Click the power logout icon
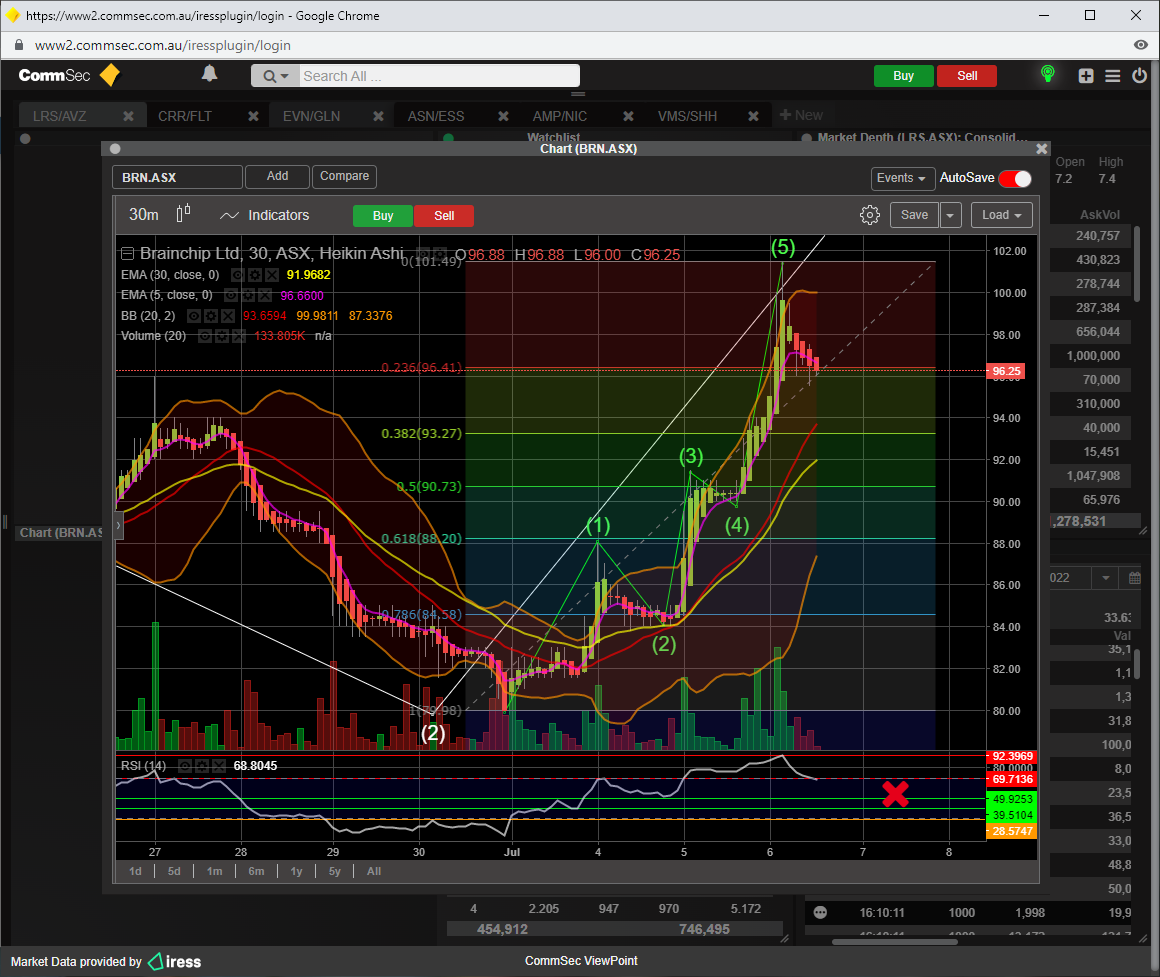Screen dimensions: 1160x977 (x=1139, y=75)
